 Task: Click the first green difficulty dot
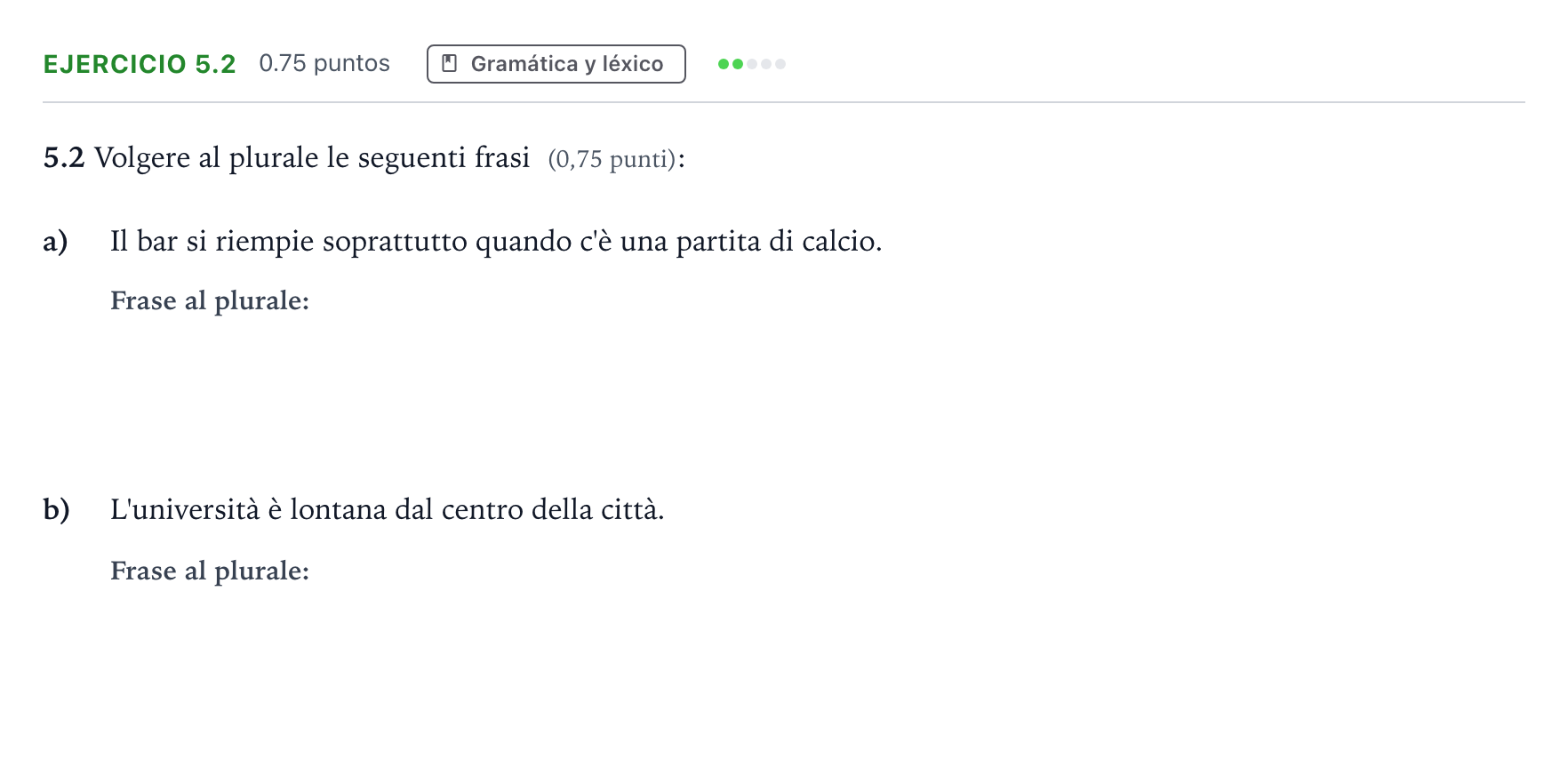[x=724, y=64]
